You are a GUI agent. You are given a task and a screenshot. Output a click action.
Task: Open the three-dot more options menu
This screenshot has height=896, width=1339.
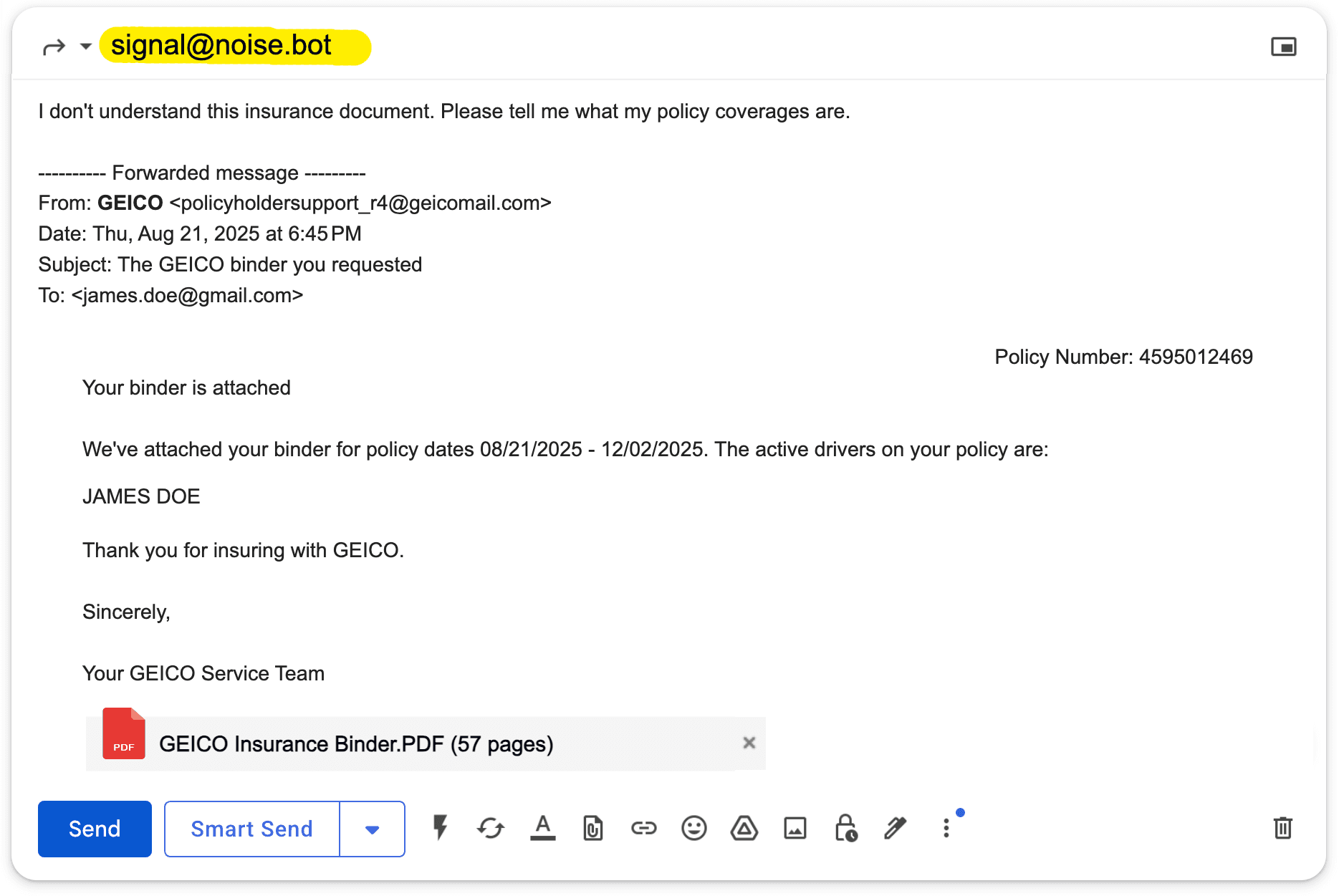point(946,829)
